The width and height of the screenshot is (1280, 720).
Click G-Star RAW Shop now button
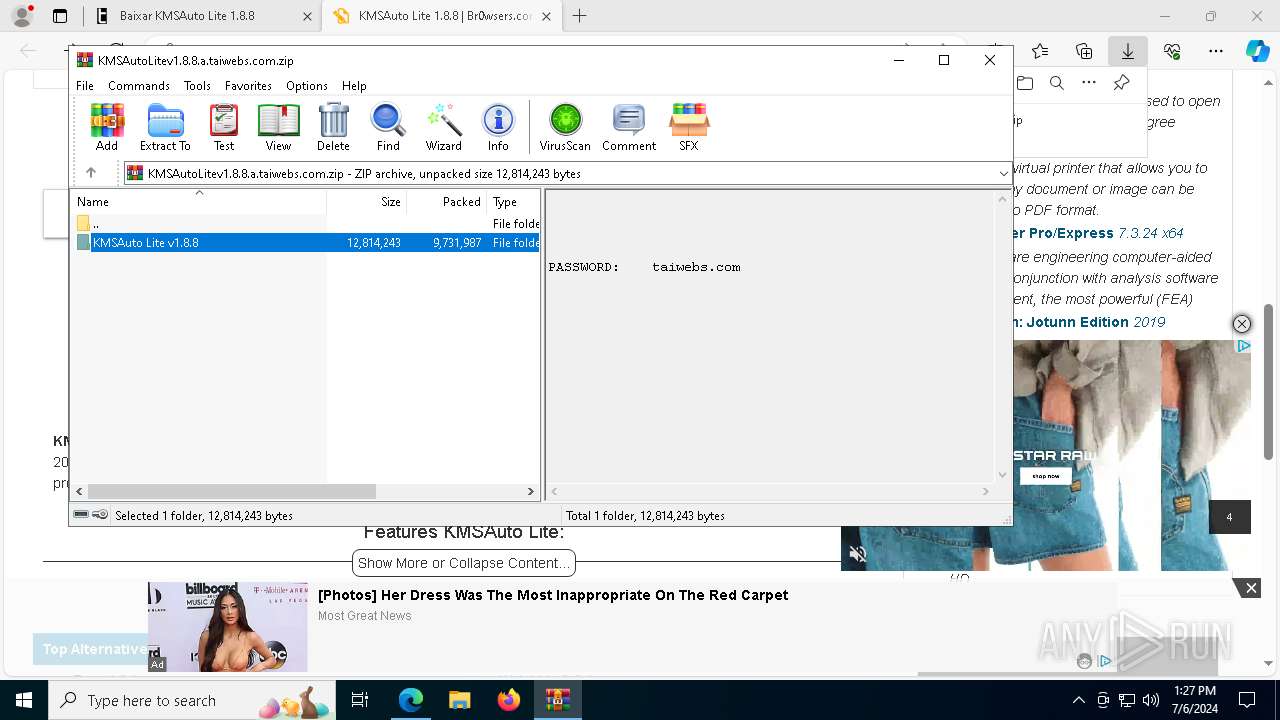(x=1045, y=476)
